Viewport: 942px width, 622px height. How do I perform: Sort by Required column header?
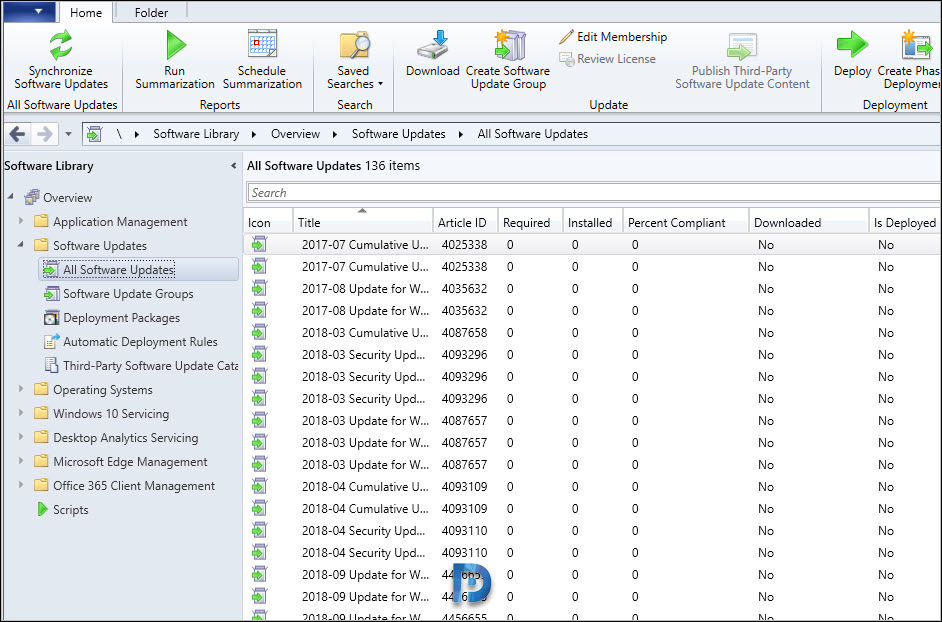pyautogui.click(x=530, y=222)
